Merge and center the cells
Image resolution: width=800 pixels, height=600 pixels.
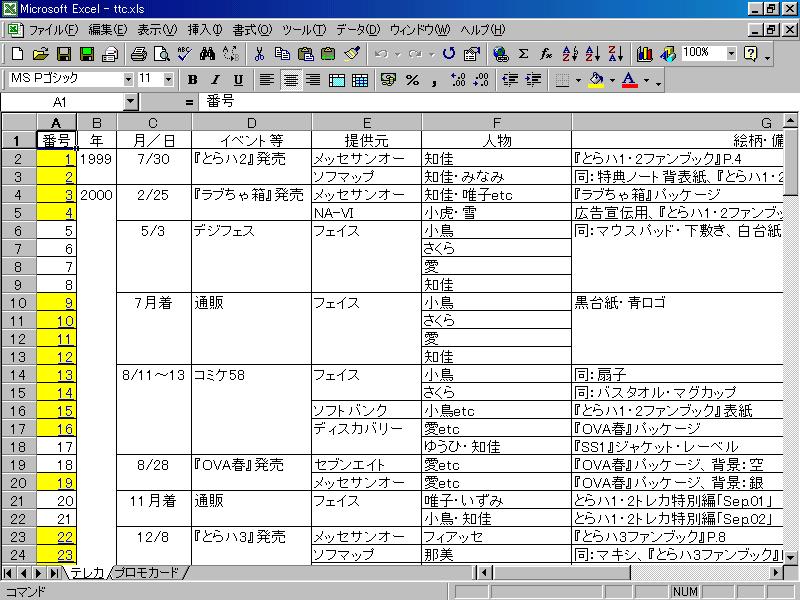(x=337, y=80)
